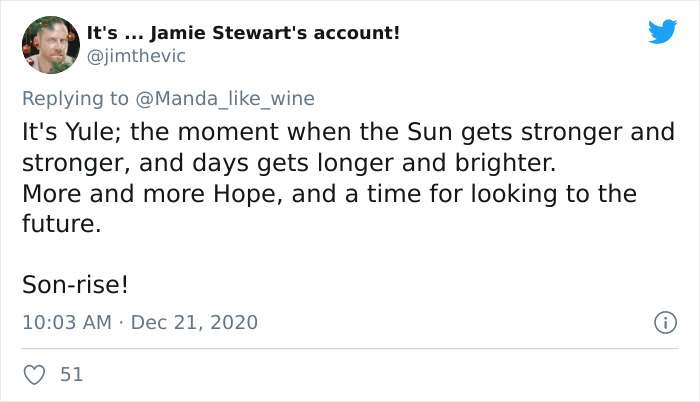
Task: Click the 'Replying to' label text
Action: click(75, 98)
